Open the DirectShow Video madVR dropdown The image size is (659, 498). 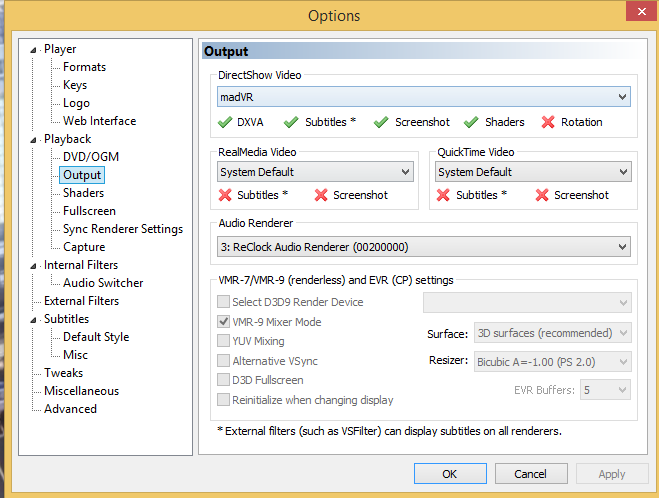(x=424, y=97)
